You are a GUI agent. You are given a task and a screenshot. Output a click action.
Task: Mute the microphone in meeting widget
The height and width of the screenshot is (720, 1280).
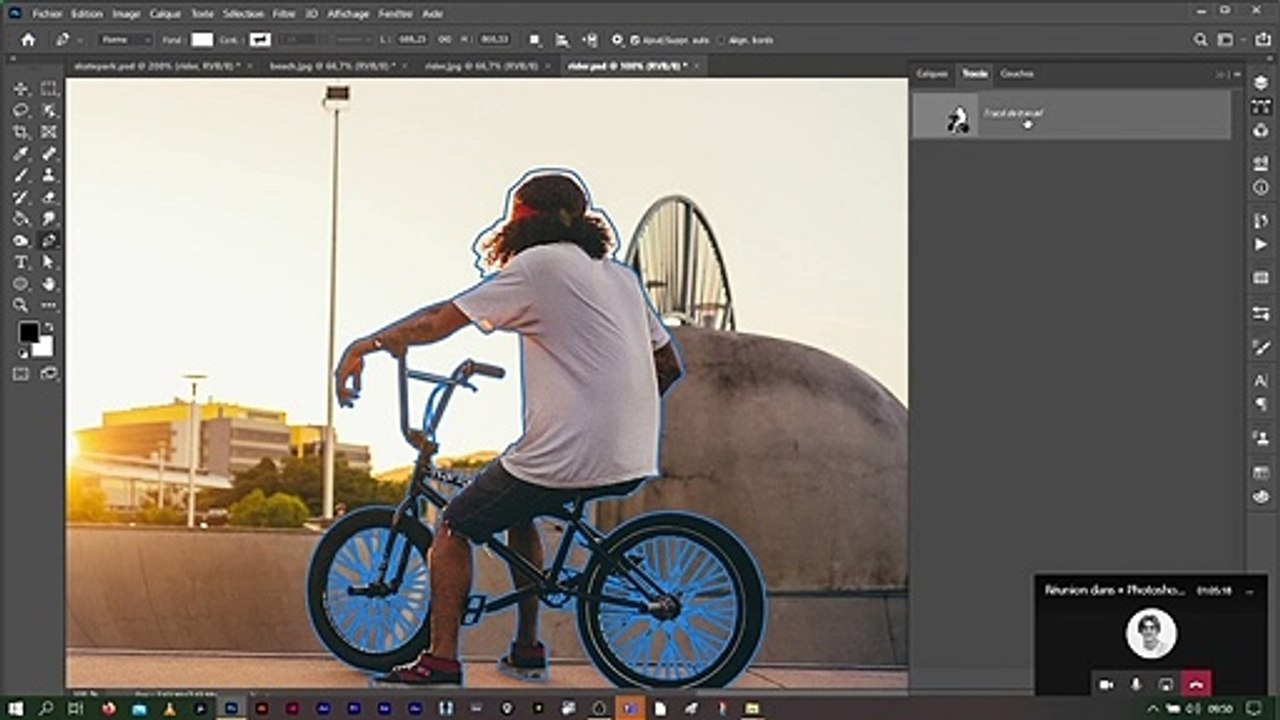tap(1136, 685)
